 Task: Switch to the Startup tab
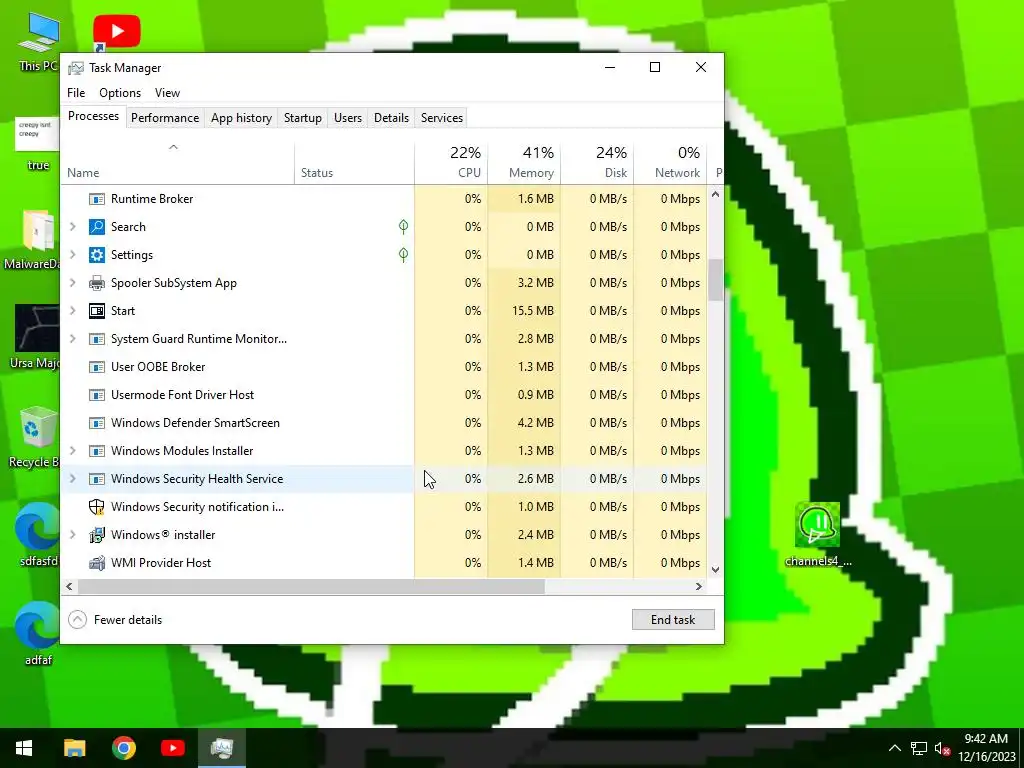coord(302,118)
